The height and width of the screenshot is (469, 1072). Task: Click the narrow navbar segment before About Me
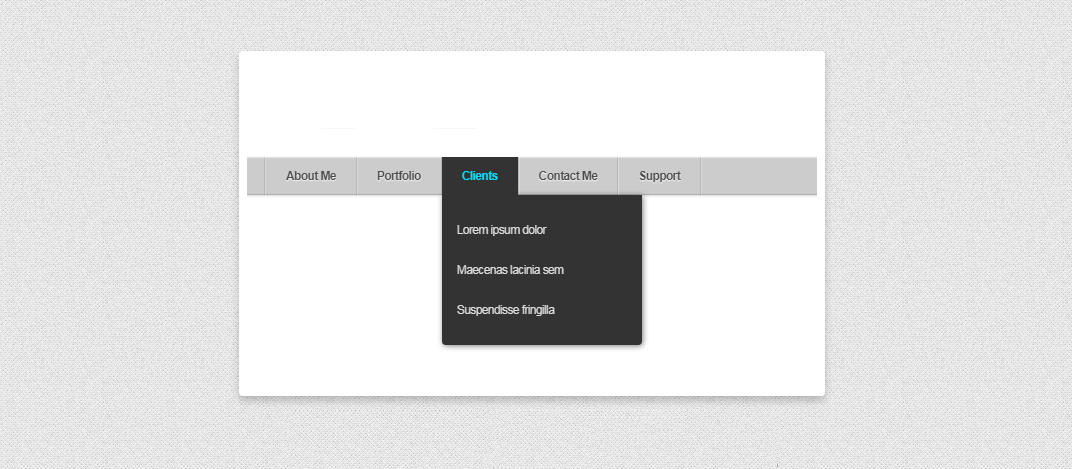(x=256, y=176)
